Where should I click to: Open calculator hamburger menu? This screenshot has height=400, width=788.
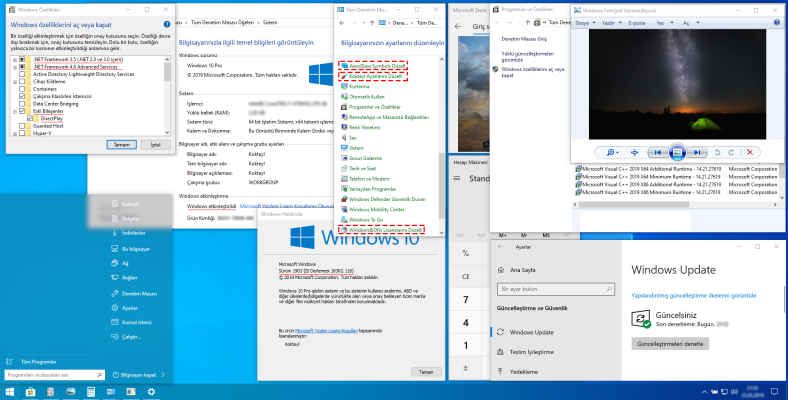[x=457, y=178]
